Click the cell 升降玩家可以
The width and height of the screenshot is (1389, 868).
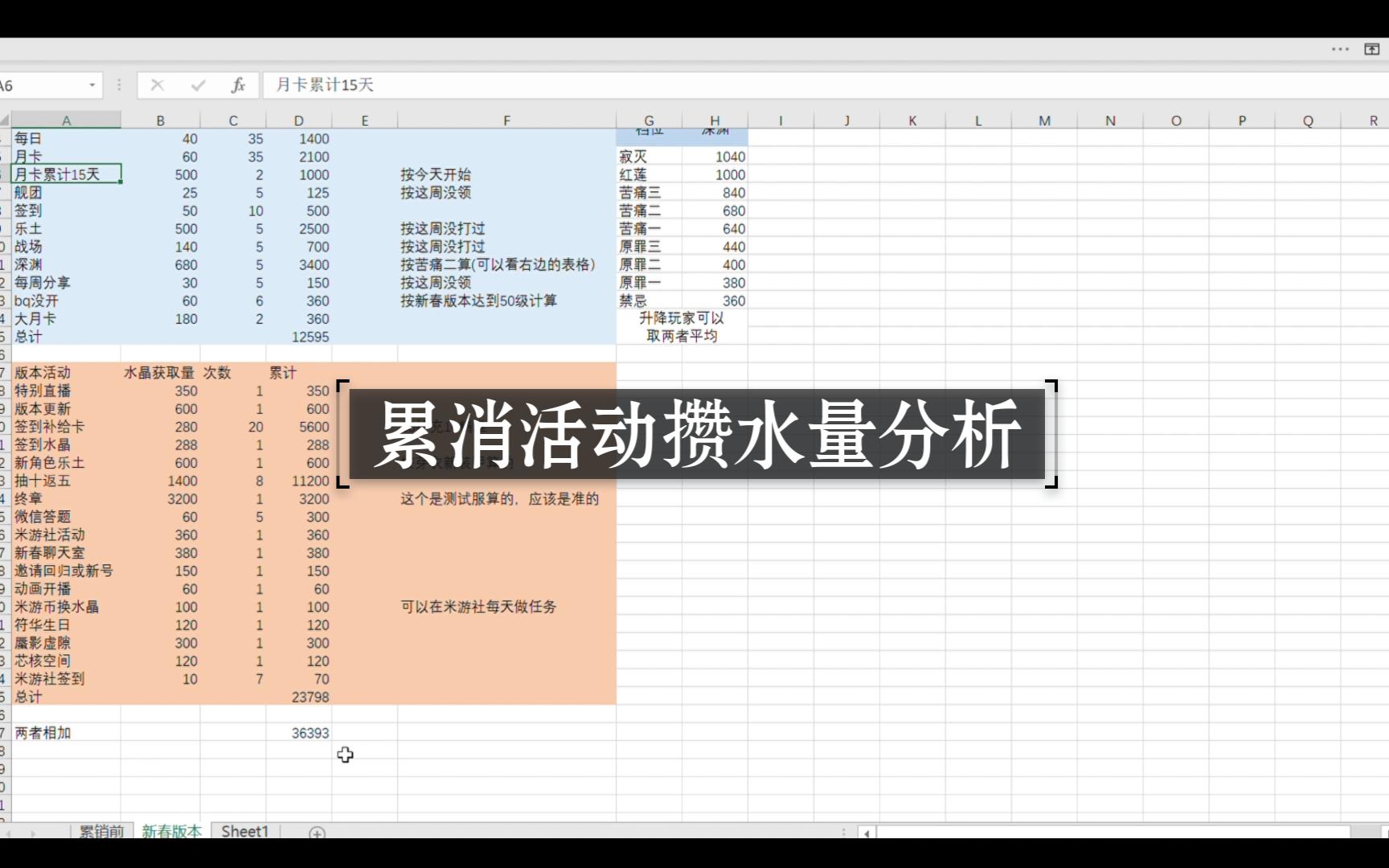[682, 318]
